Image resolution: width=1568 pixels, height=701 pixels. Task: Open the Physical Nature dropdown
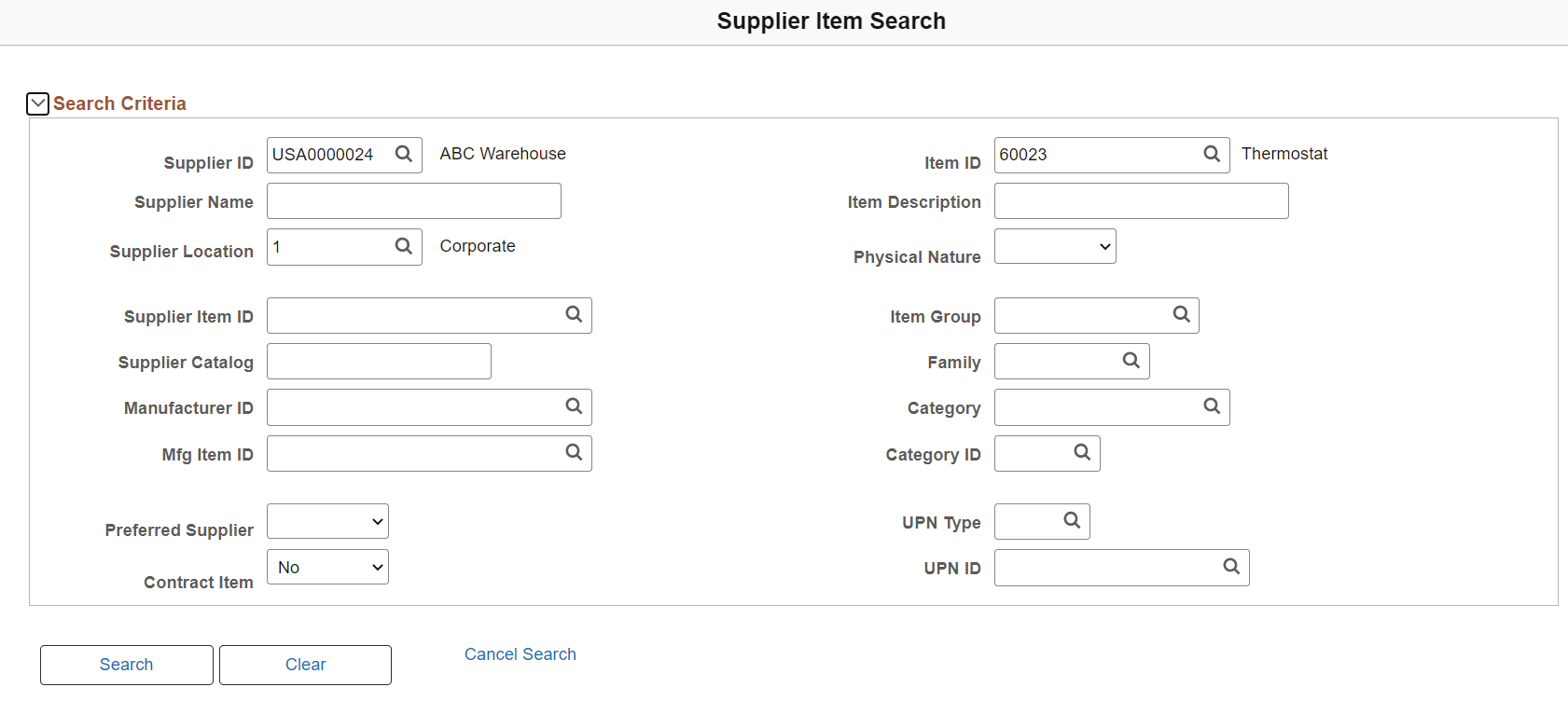(1055, 247)
